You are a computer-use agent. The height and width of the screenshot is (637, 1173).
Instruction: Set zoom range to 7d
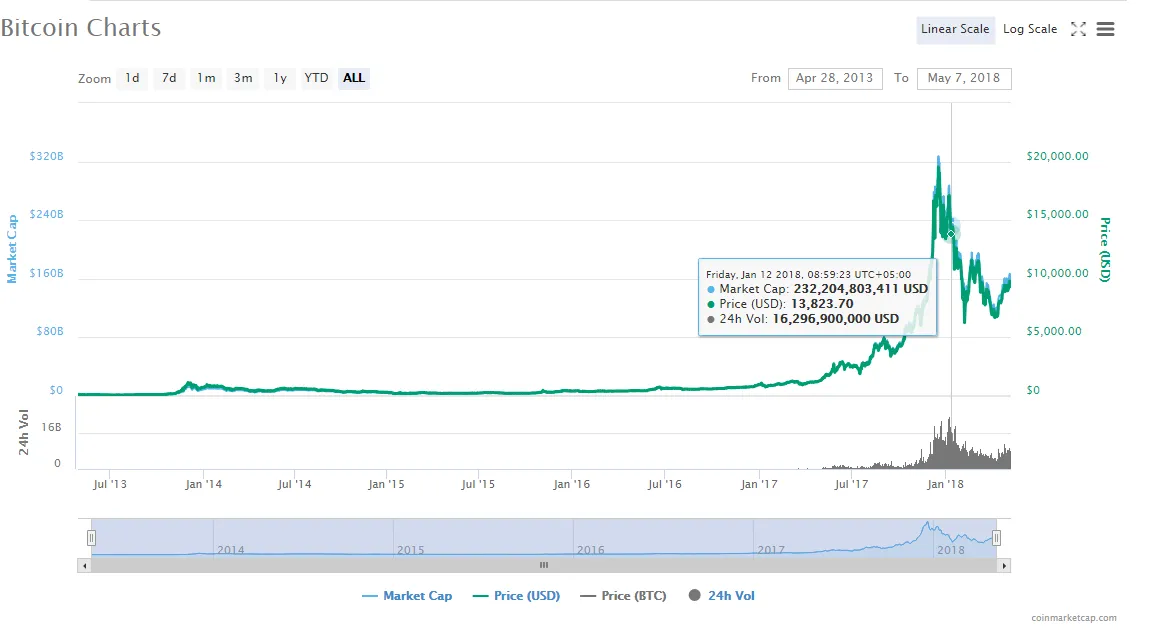tap(169, 78)
